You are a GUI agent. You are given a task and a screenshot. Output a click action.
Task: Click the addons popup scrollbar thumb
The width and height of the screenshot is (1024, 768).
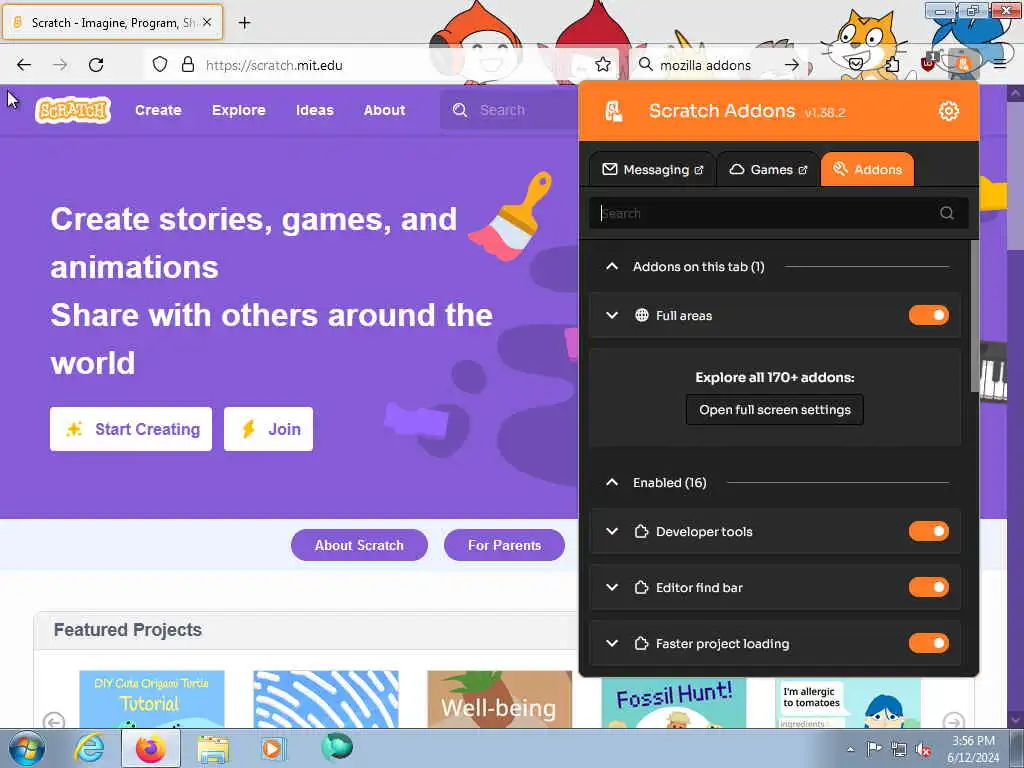point(974,315)
